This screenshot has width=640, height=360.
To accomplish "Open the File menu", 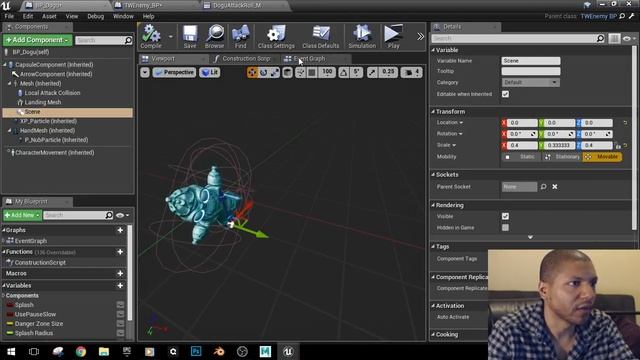I will (x=9, y=16).
